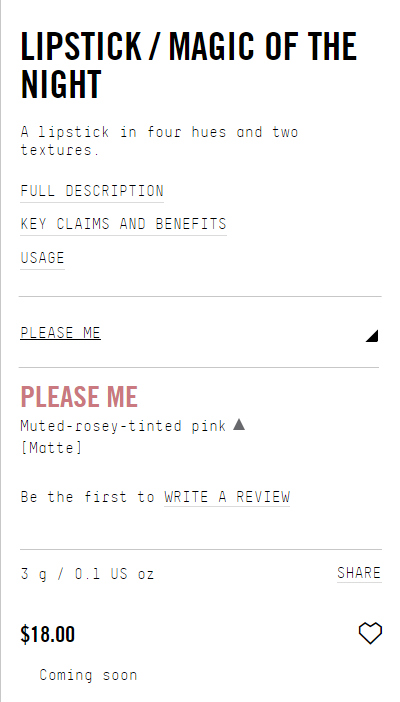Screen dimensions: 400x702
Task: Click the 3 g / 0.1 US oz size text
Action: (87, 574)
